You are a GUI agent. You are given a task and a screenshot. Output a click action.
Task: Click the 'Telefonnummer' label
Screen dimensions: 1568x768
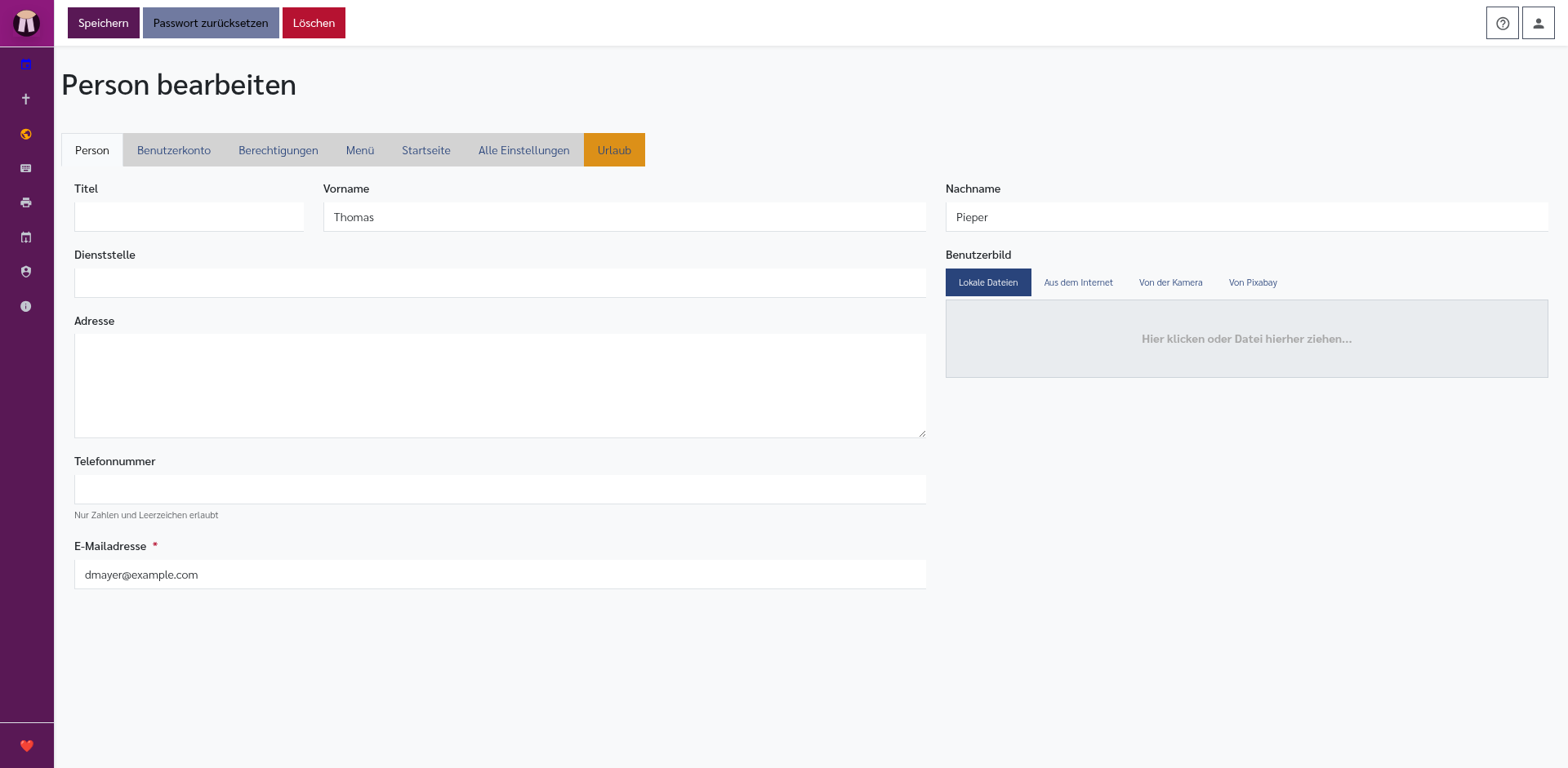click(114, 461)
